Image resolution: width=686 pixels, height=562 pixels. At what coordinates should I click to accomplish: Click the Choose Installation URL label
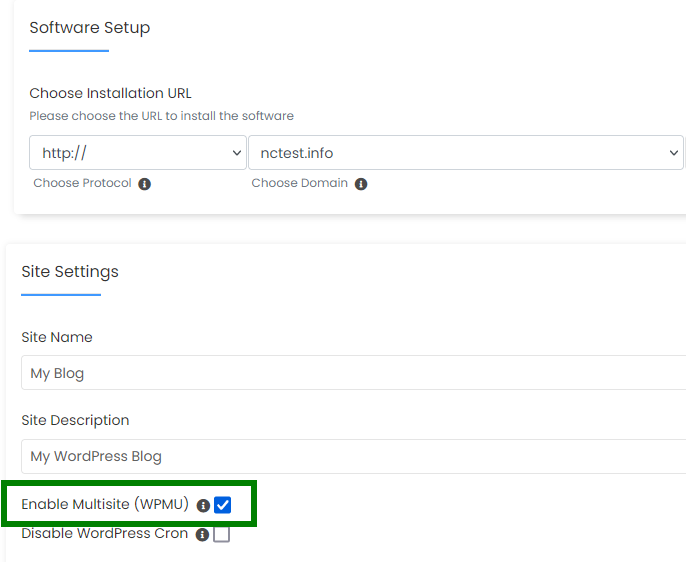(110, 93)
